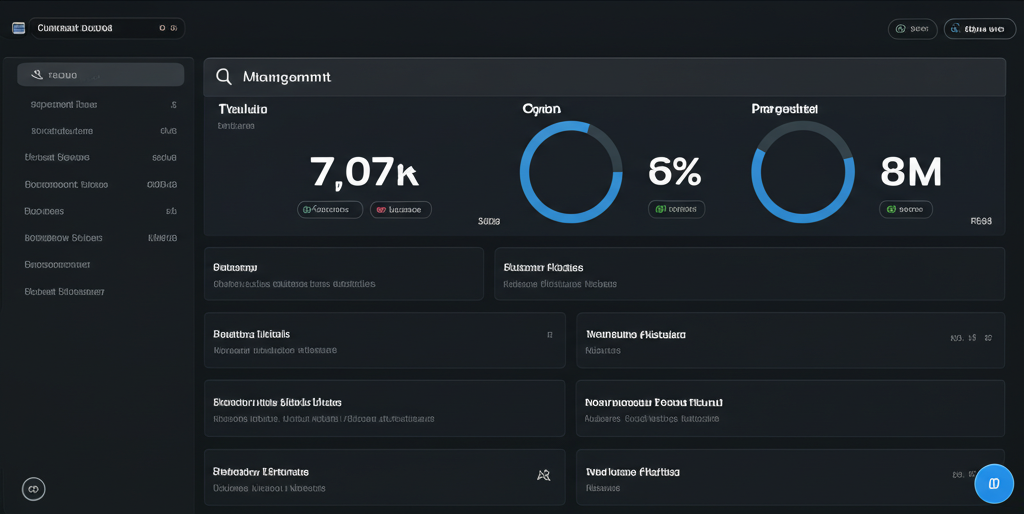Open the 'Bodieees' sidebar item
This screenshot has height=514, width=1024.
tap(101, 211)
